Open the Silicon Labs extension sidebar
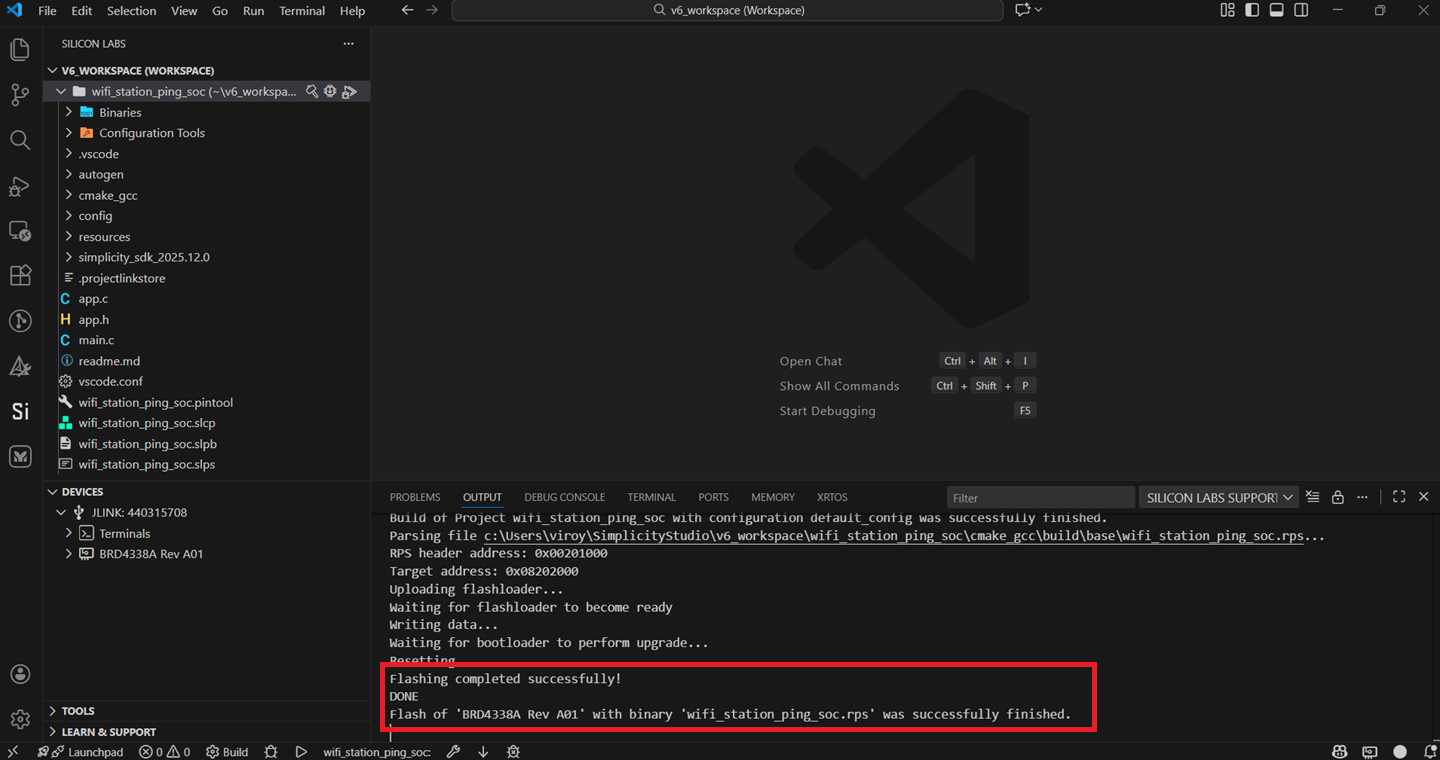This screenshot has height=760, width=1440. [x=20, y=411]
